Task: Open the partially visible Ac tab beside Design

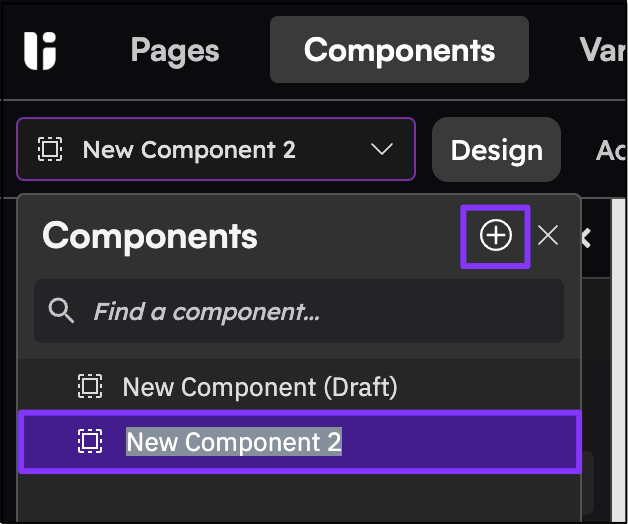Action: click(x=611, y=151)
